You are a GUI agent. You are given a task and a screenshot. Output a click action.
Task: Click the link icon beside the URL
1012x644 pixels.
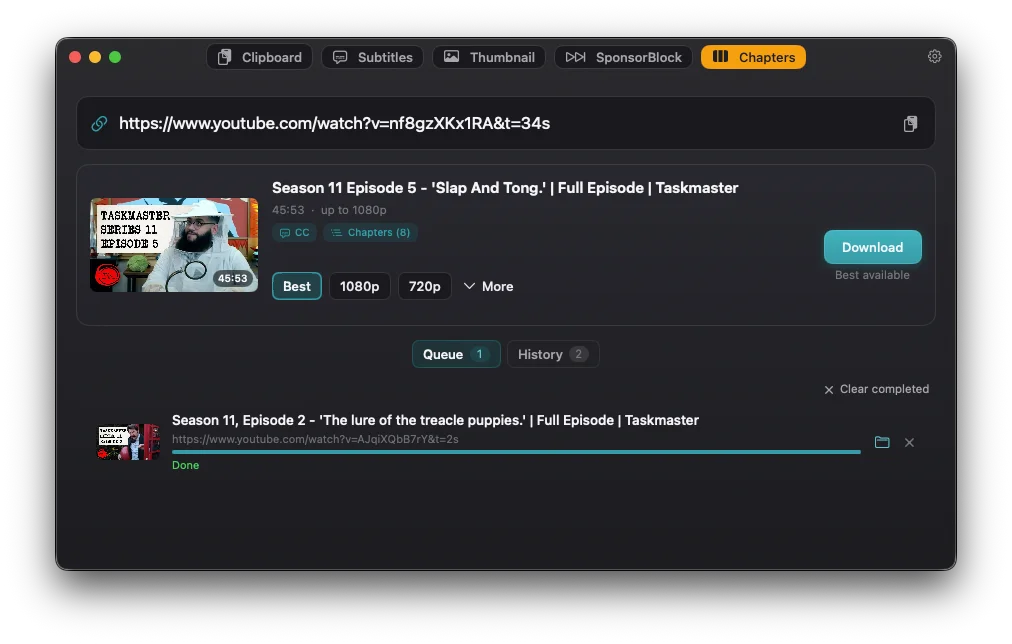pyautogui.click(x=99, y=123)
